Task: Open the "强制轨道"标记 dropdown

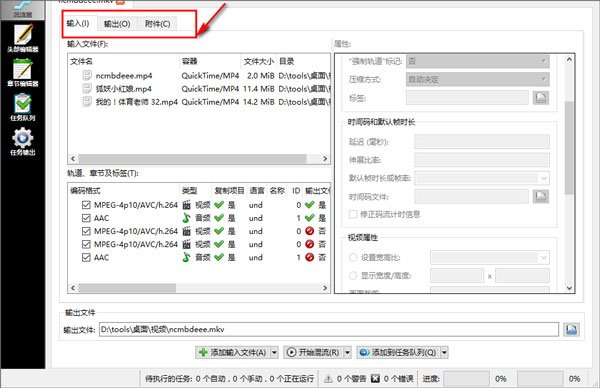Action: 478,61
